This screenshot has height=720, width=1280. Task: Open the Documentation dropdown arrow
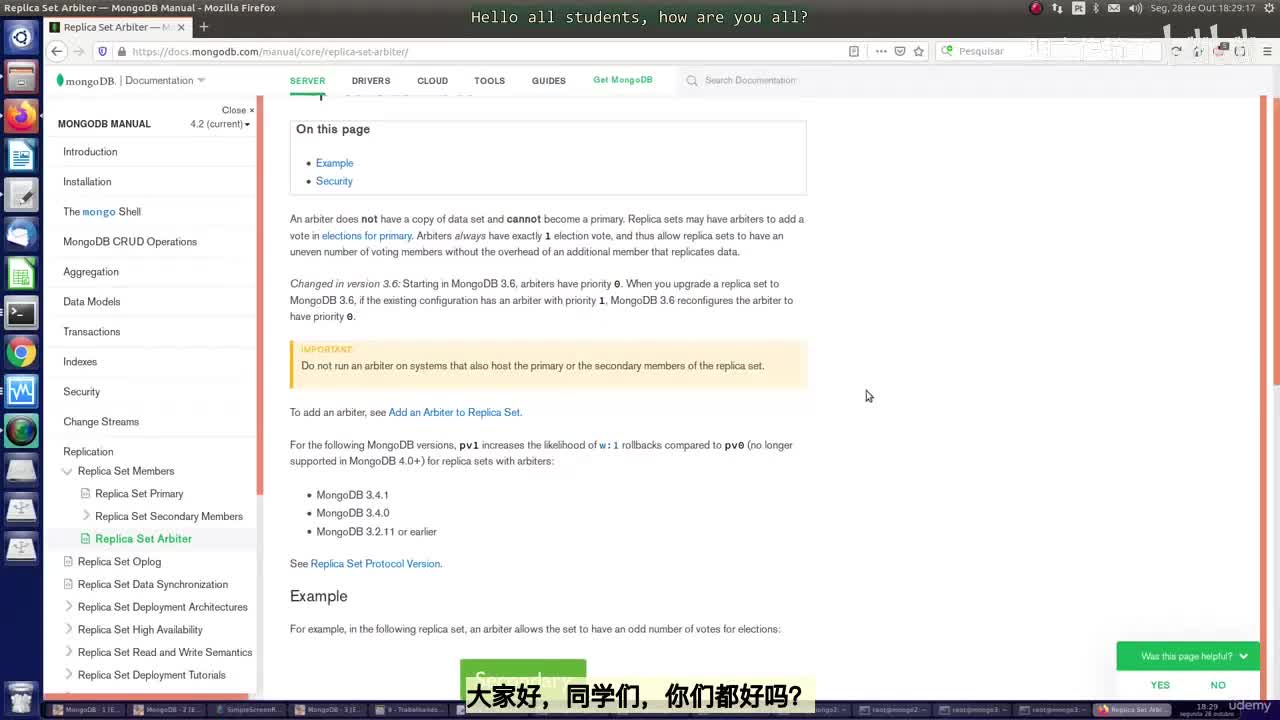pyautogui.click(x=201, y=80)
